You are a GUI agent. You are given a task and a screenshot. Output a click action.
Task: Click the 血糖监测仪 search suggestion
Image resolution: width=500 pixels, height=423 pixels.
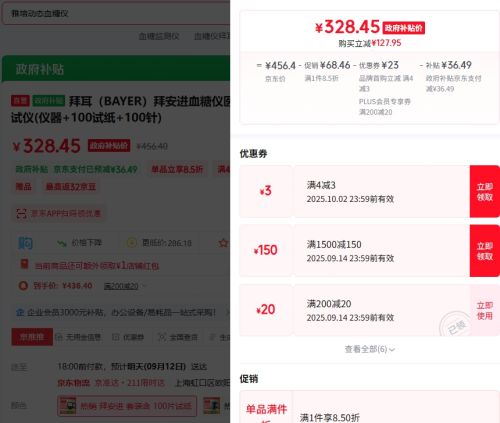click(159, 36)
